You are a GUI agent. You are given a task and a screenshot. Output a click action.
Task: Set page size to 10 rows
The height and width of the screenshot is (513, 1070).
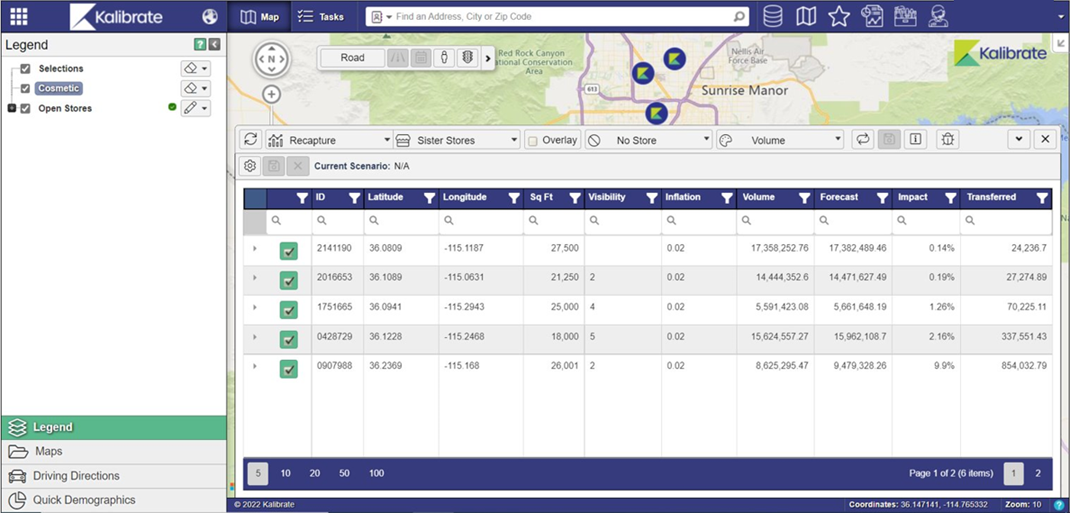[x=285, y=473]
